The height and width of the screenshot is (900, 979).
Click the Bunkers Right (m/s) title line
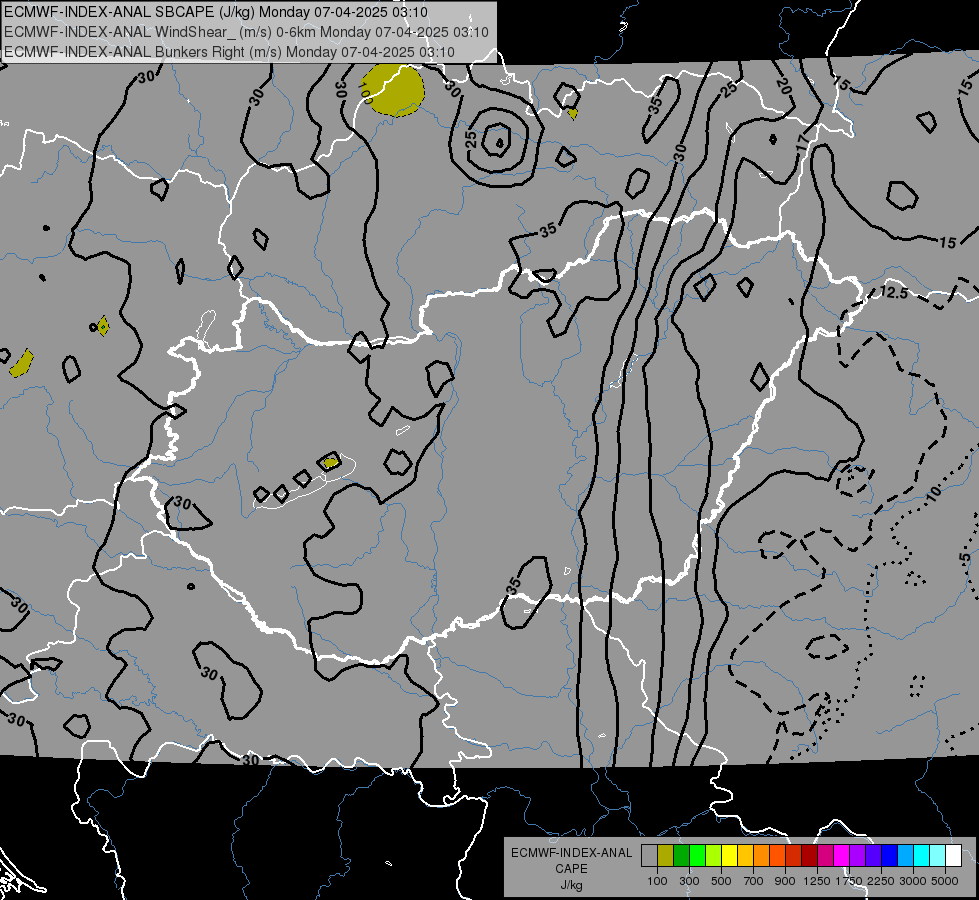229,52
